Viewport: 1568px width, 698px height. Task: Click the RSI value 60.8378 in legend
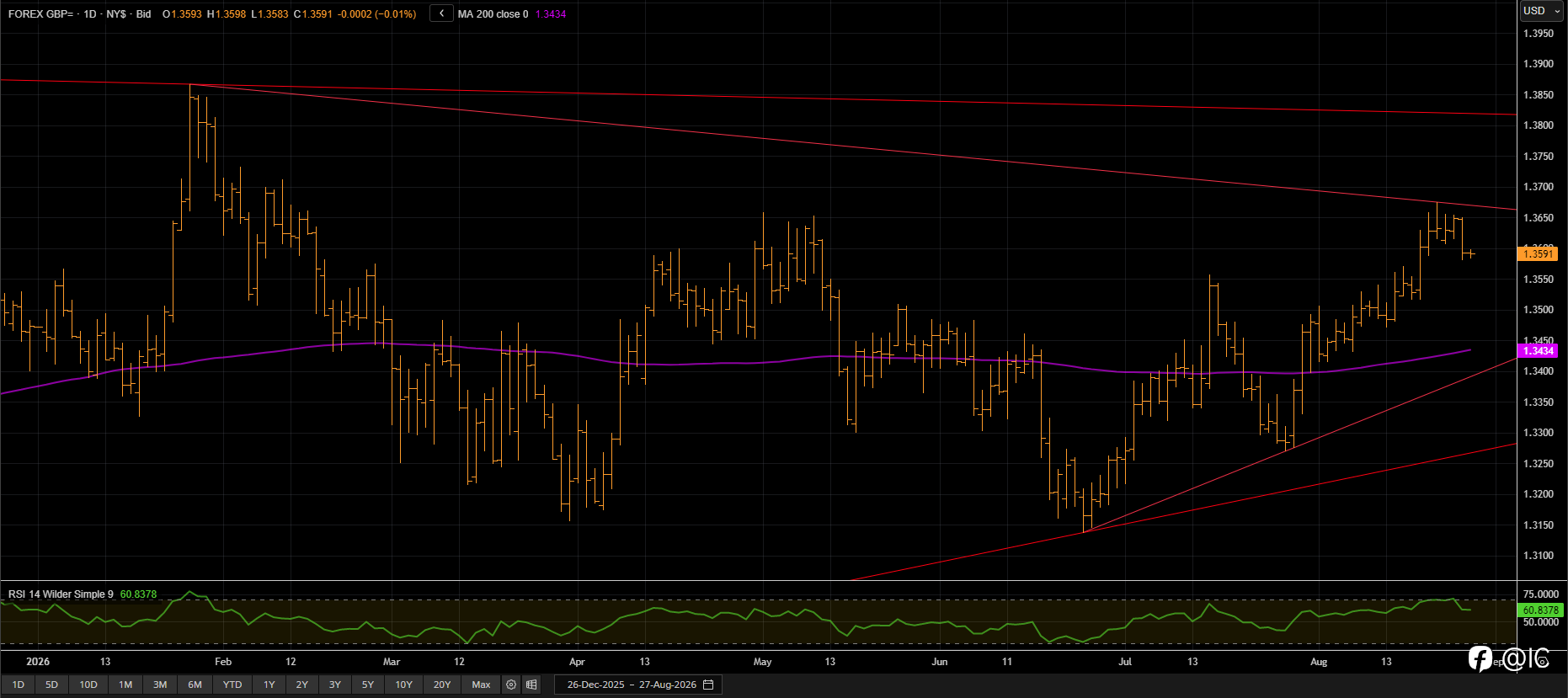tap(138, 594)
